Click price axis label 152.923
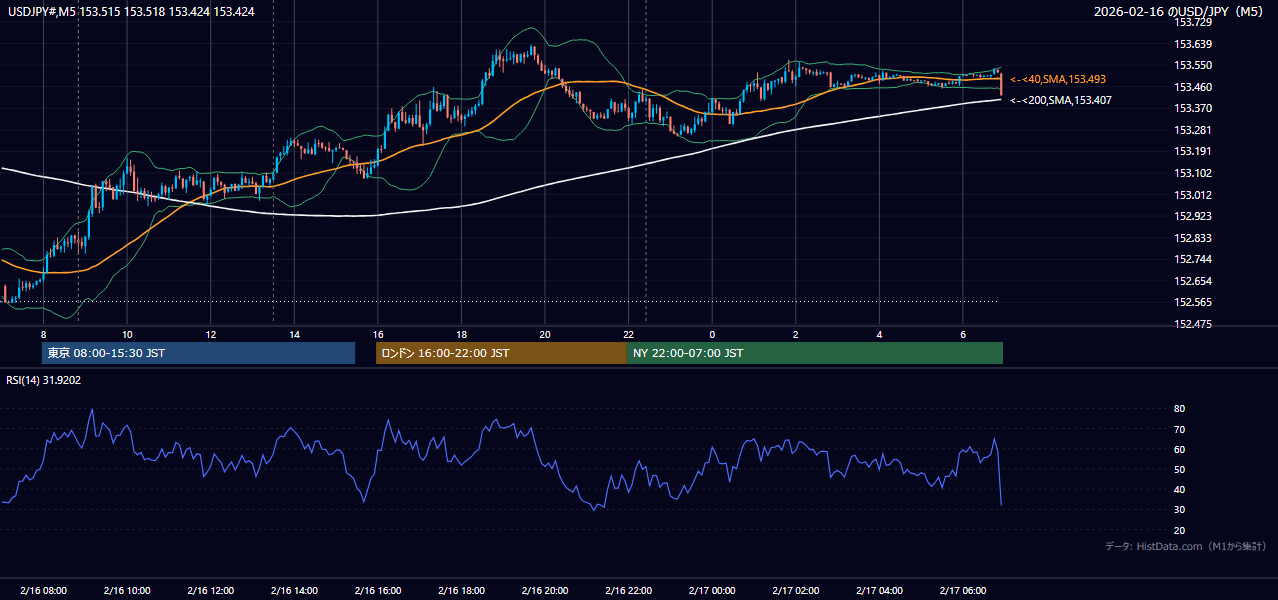The height and width of the screenshot is (600, 1278). [1193, 216]
